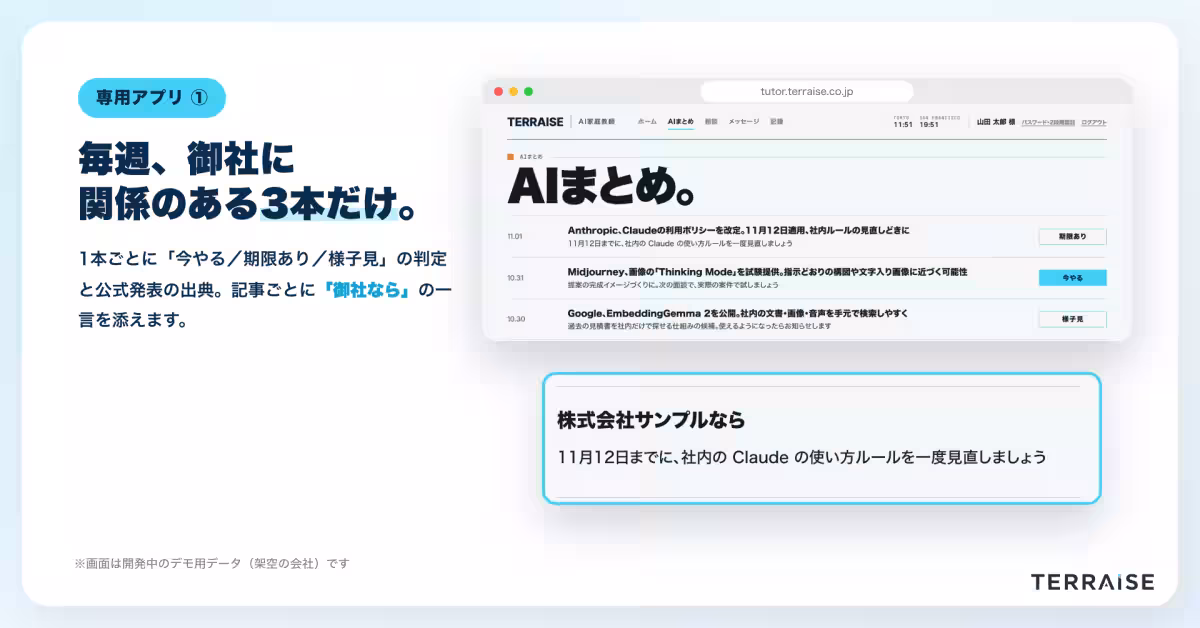This screenshot has height=628, width=1200.
Task: Click the 株式会社サンプルなら callout card
Action: (x=821, y=438)
